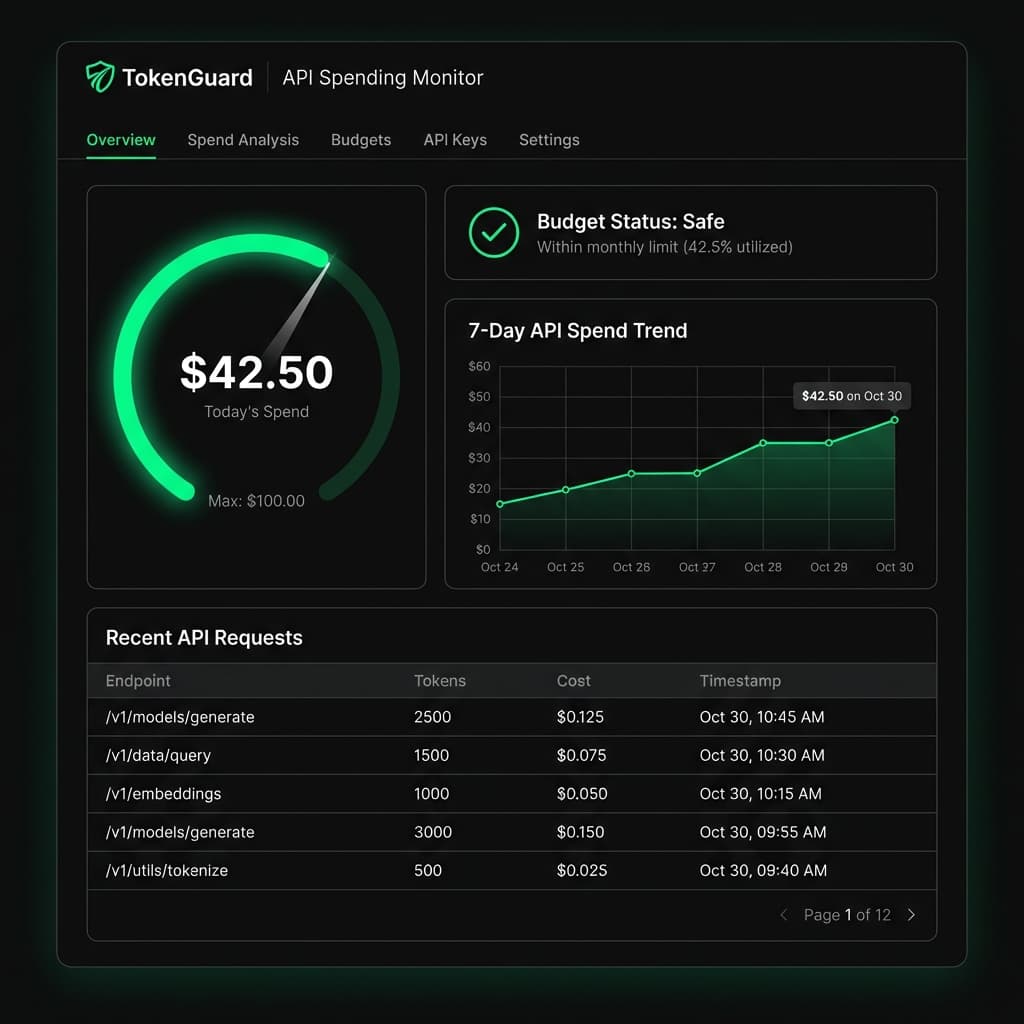Click the $42.50 tooltip on the trend chart
This screenshot has height=1024, width=1024.
[x=851, y=396]
